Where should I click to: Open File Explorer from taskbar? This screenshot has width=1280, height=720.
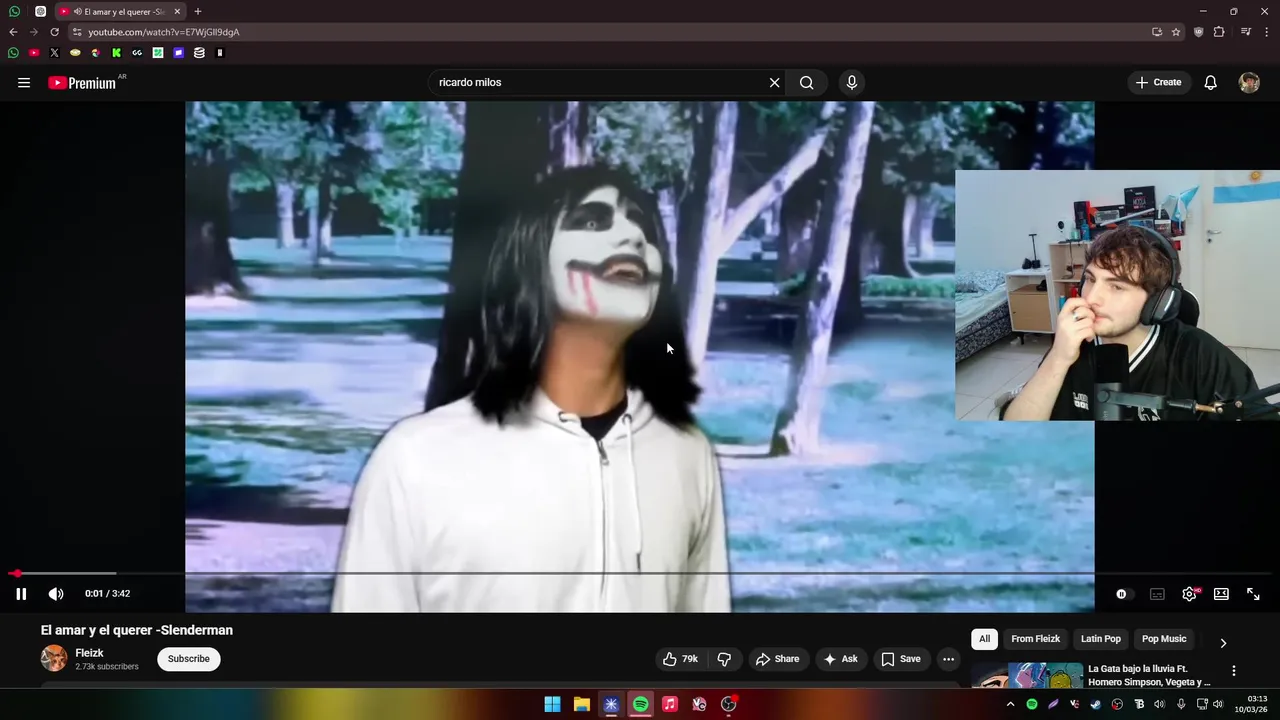click(x=581, y=704)
